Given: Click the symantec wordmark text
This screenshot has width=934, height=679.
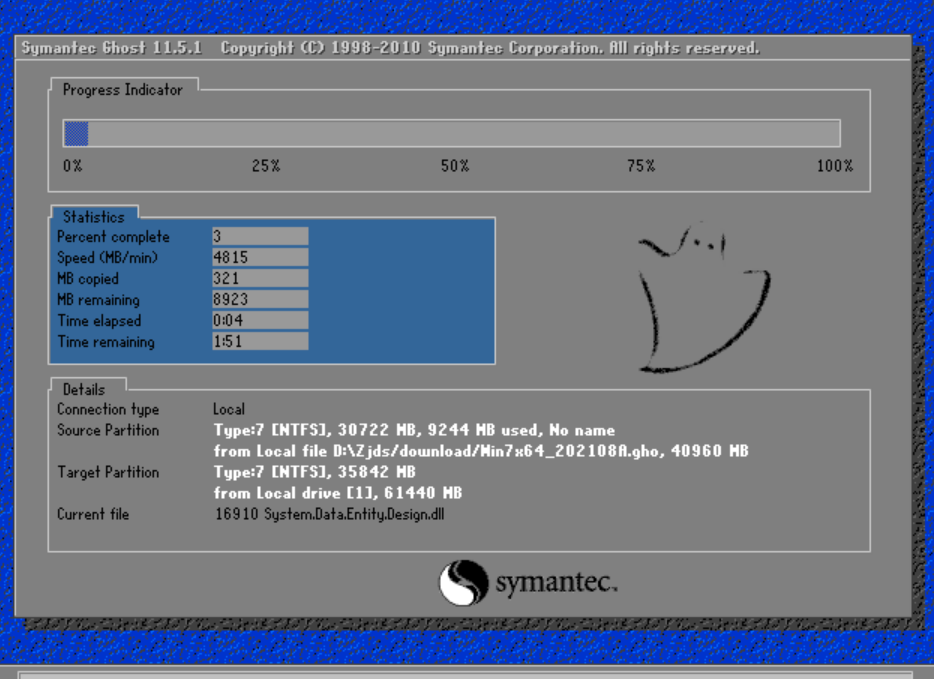Looking at the screenshot, I should click(x=556, y=583).
